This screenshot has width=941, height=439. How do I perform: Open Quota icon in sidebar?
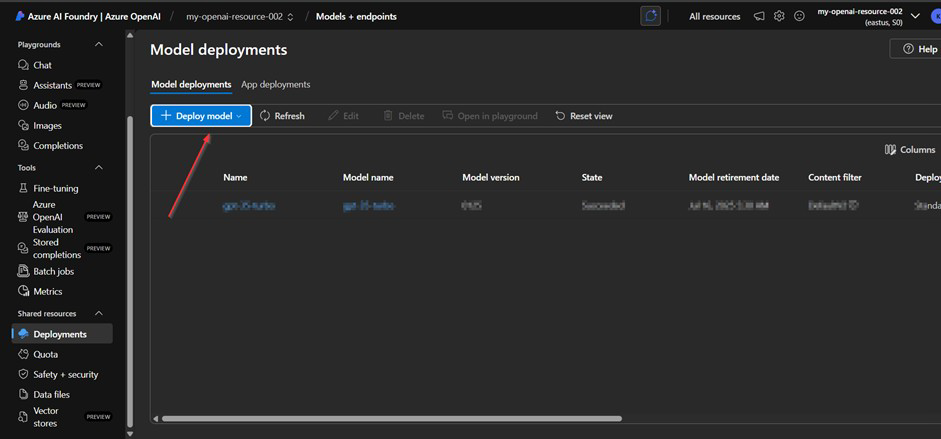tap(23, 354)
